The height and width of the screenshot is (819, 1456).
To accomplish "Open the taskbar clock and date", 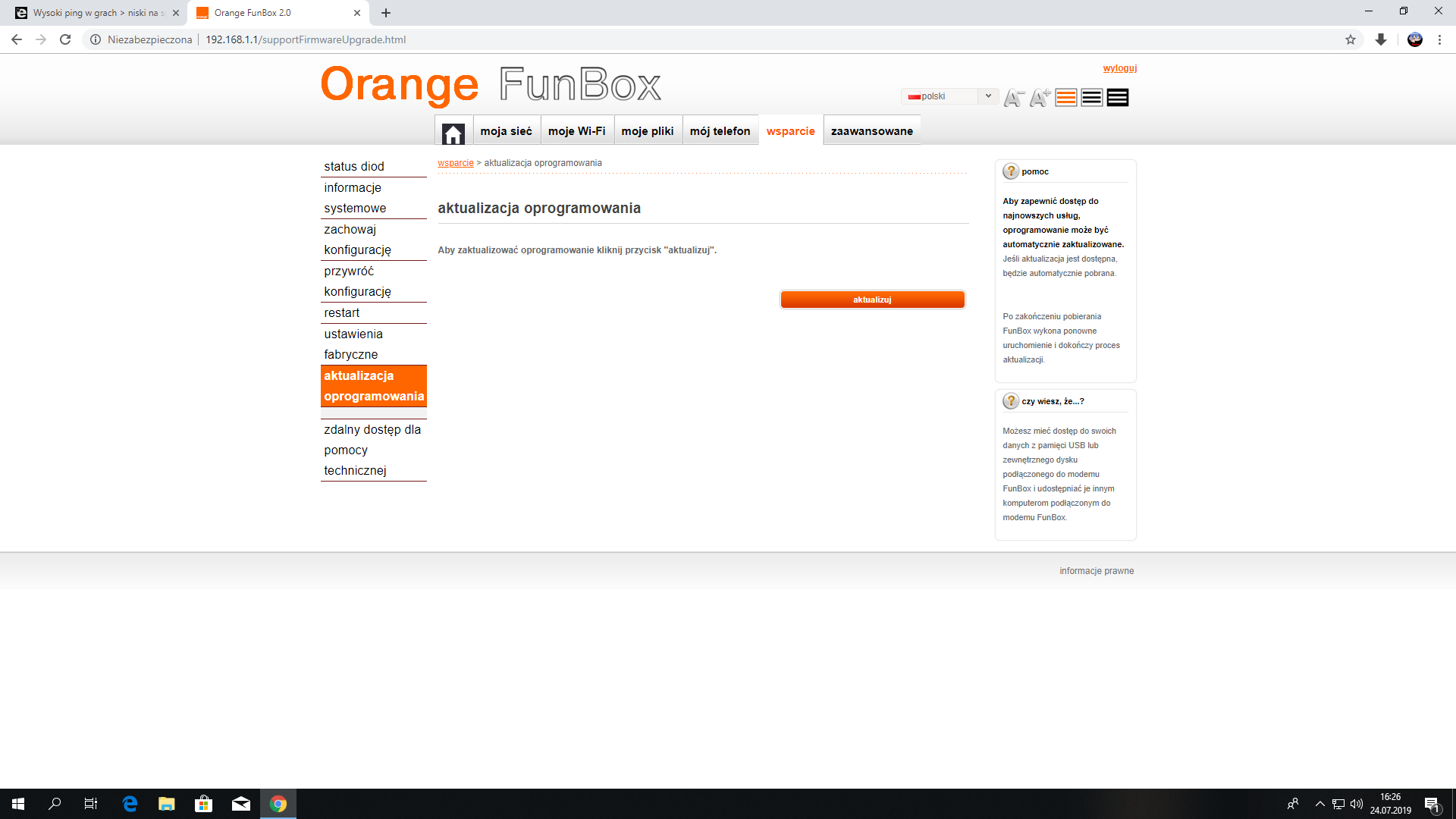I will 1391,804.
